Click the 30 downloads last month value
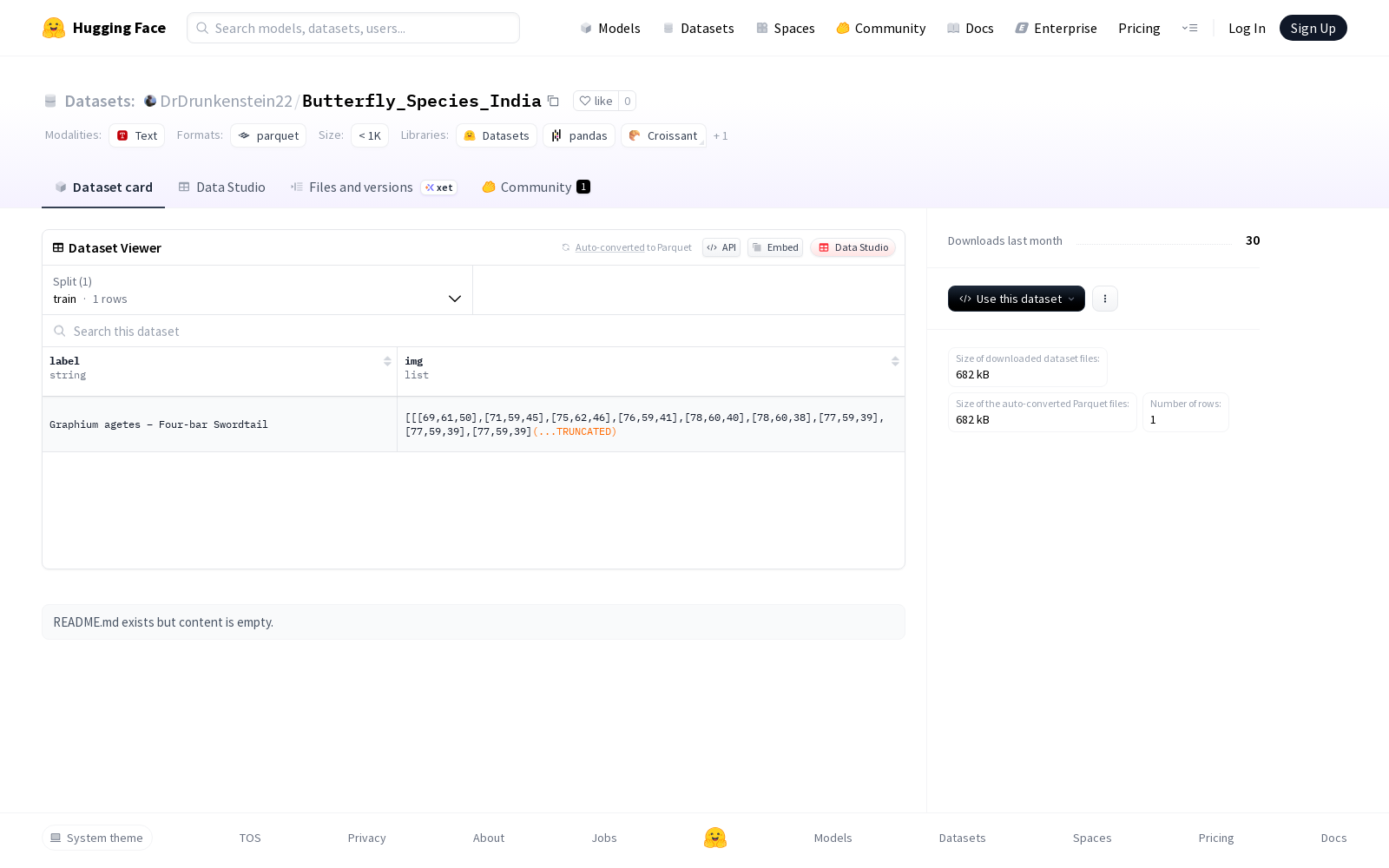 click(1253, 240)
